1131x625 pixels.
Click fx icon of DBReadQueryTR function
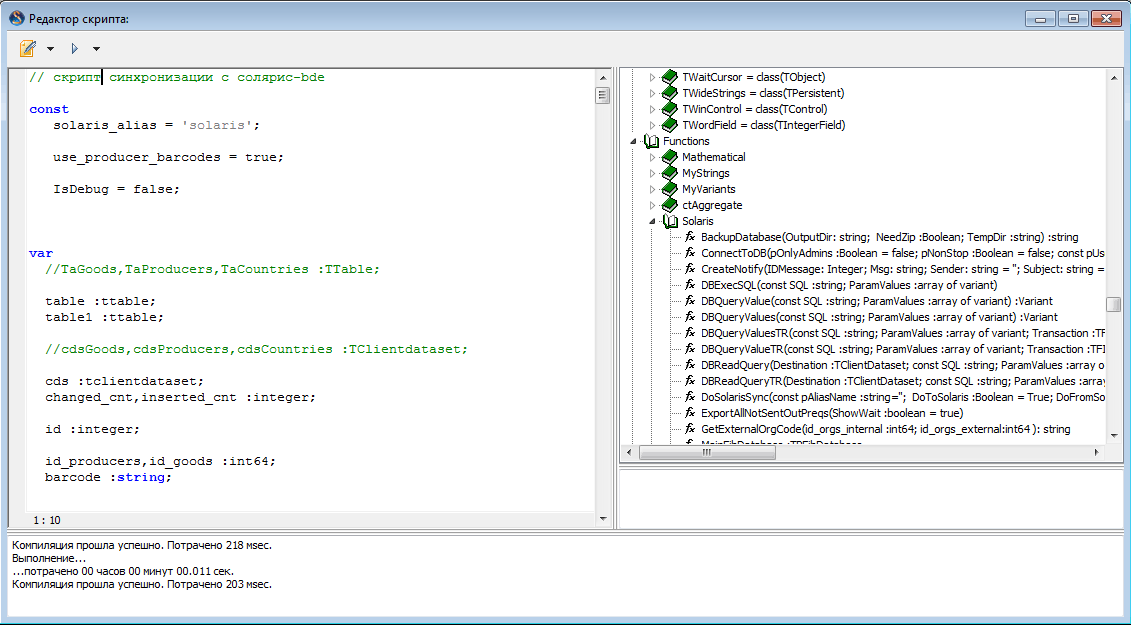690,381
